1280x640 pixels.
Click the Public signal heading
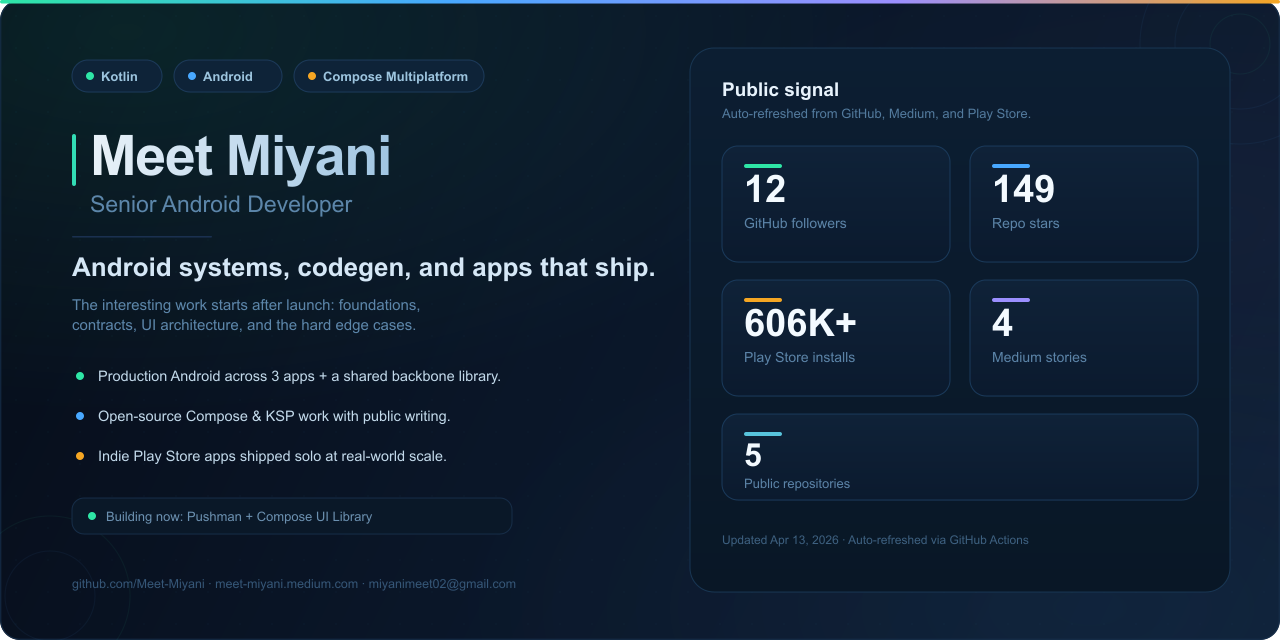pyautogui.click(x=780, y=90)
